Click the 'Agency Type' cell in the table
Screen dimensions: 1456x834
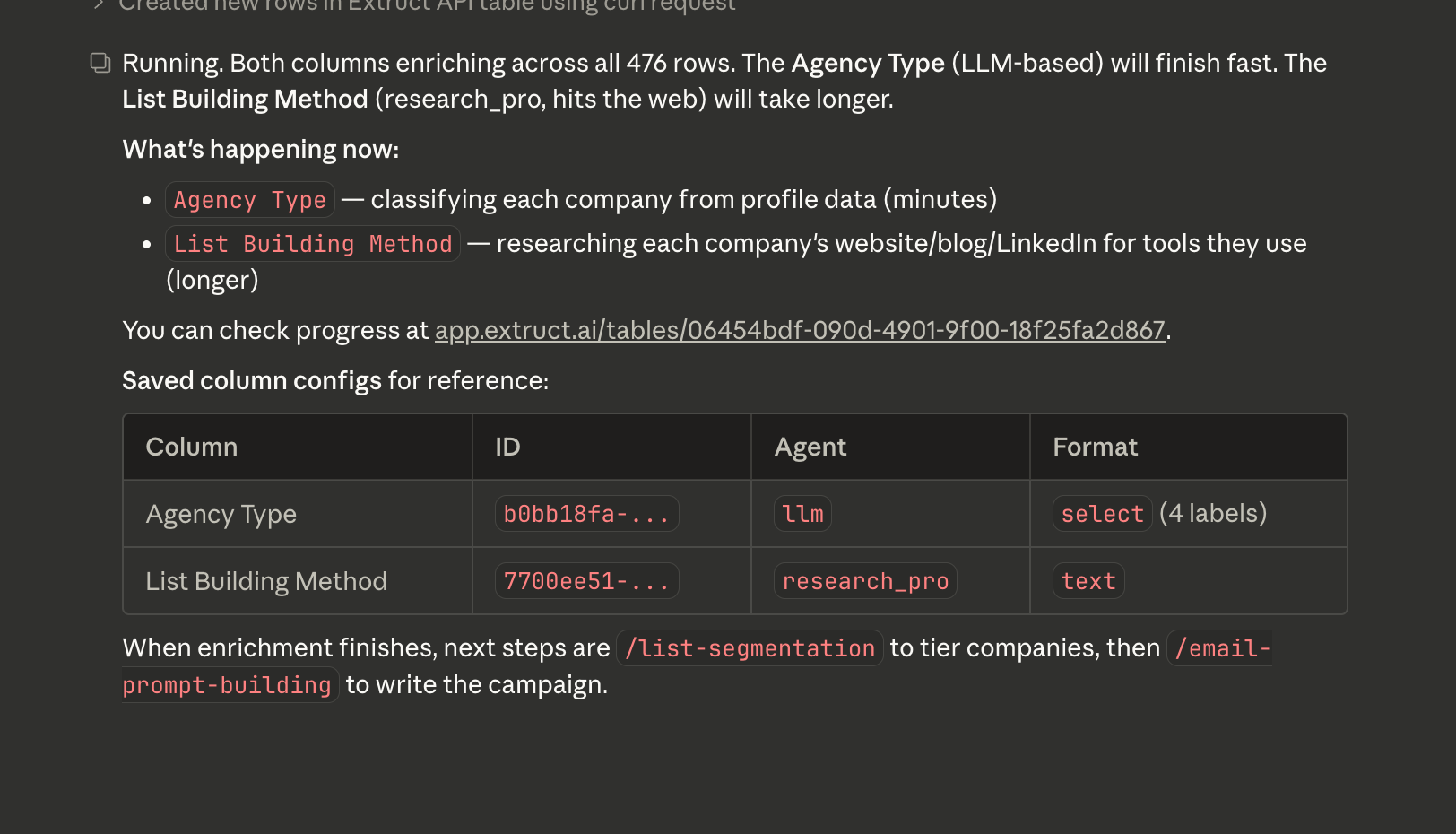221,515
